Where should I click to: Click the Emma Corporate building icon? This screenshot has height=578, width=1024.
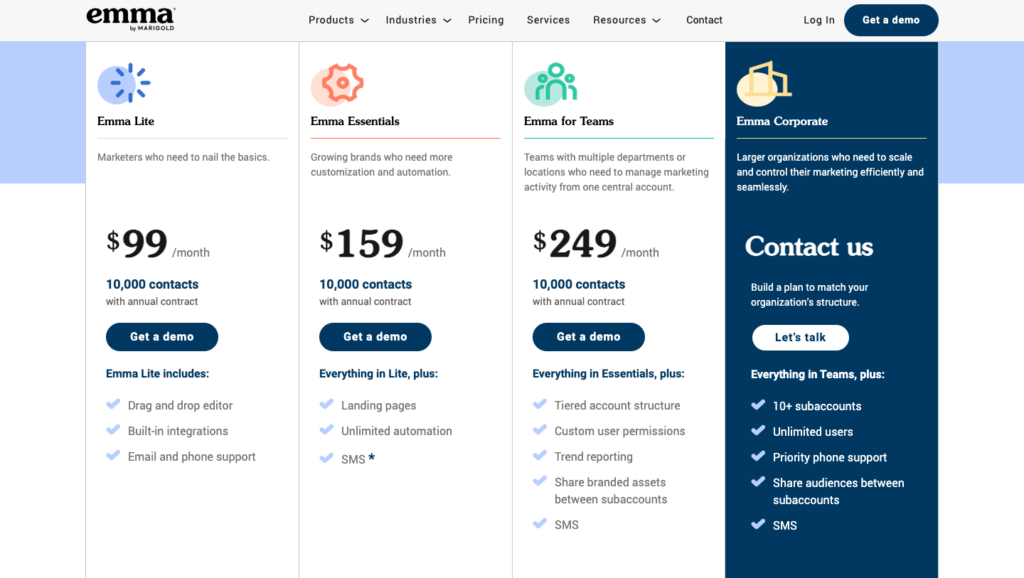pyautogui.click(x=764, y=84)
